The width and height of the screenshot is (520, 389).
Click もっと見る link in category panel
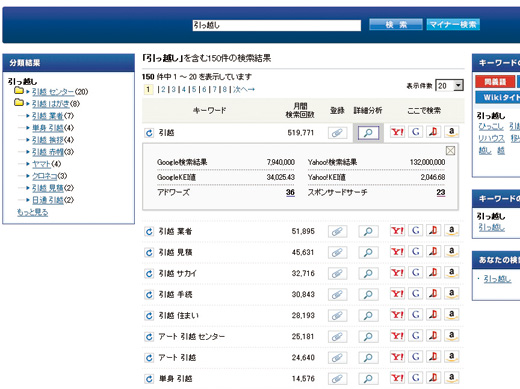click(32, 212)
